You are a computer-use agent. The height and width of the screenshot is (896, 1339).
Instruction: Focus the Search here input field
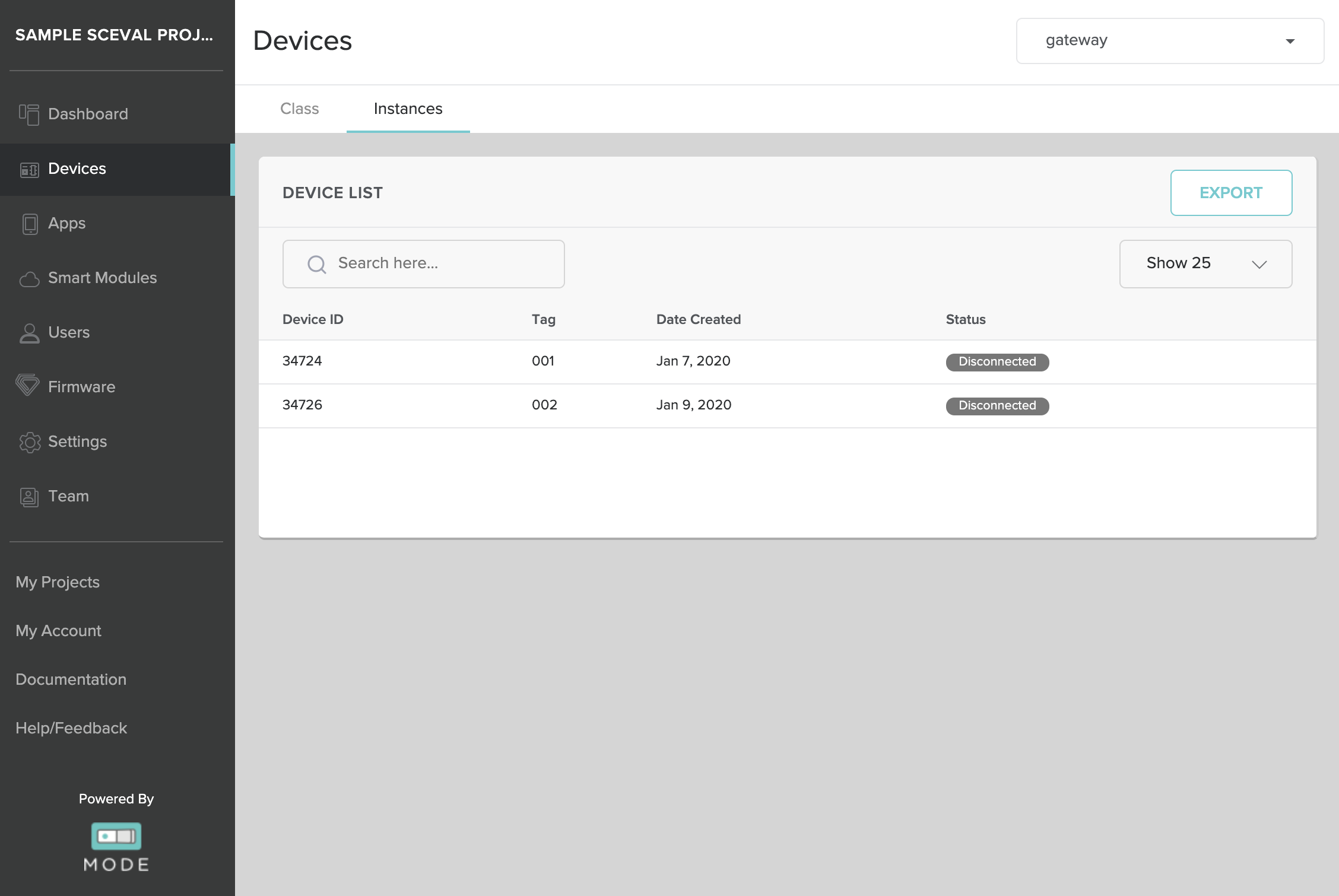tap(423, 264)
